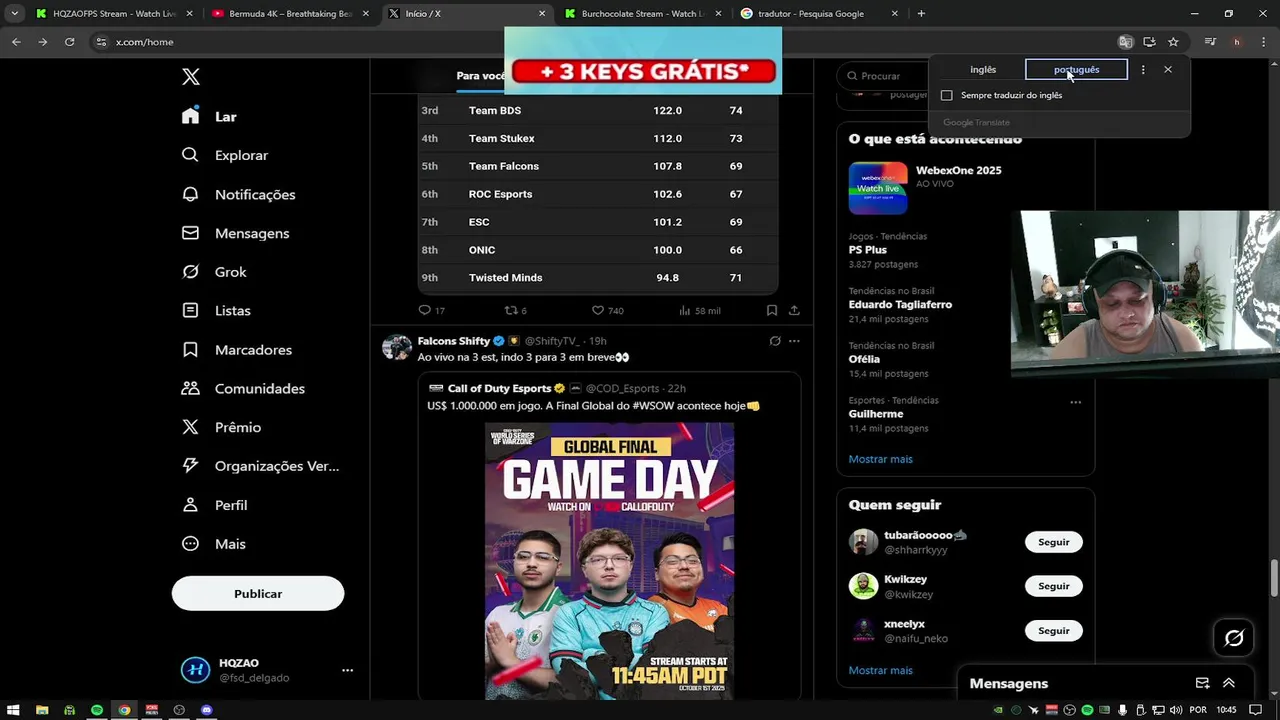Open Marcadores bookmarks in sidebar

click(236, 350)
